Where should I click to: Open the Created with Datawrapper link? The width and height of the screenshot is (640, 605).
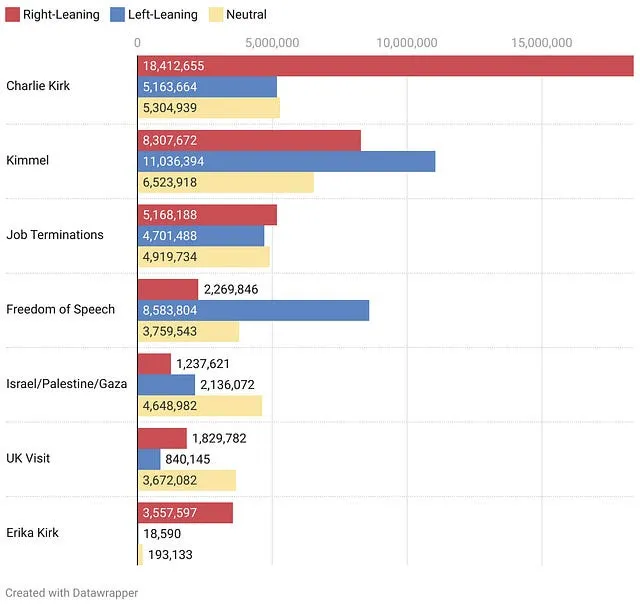click(72, 592)
